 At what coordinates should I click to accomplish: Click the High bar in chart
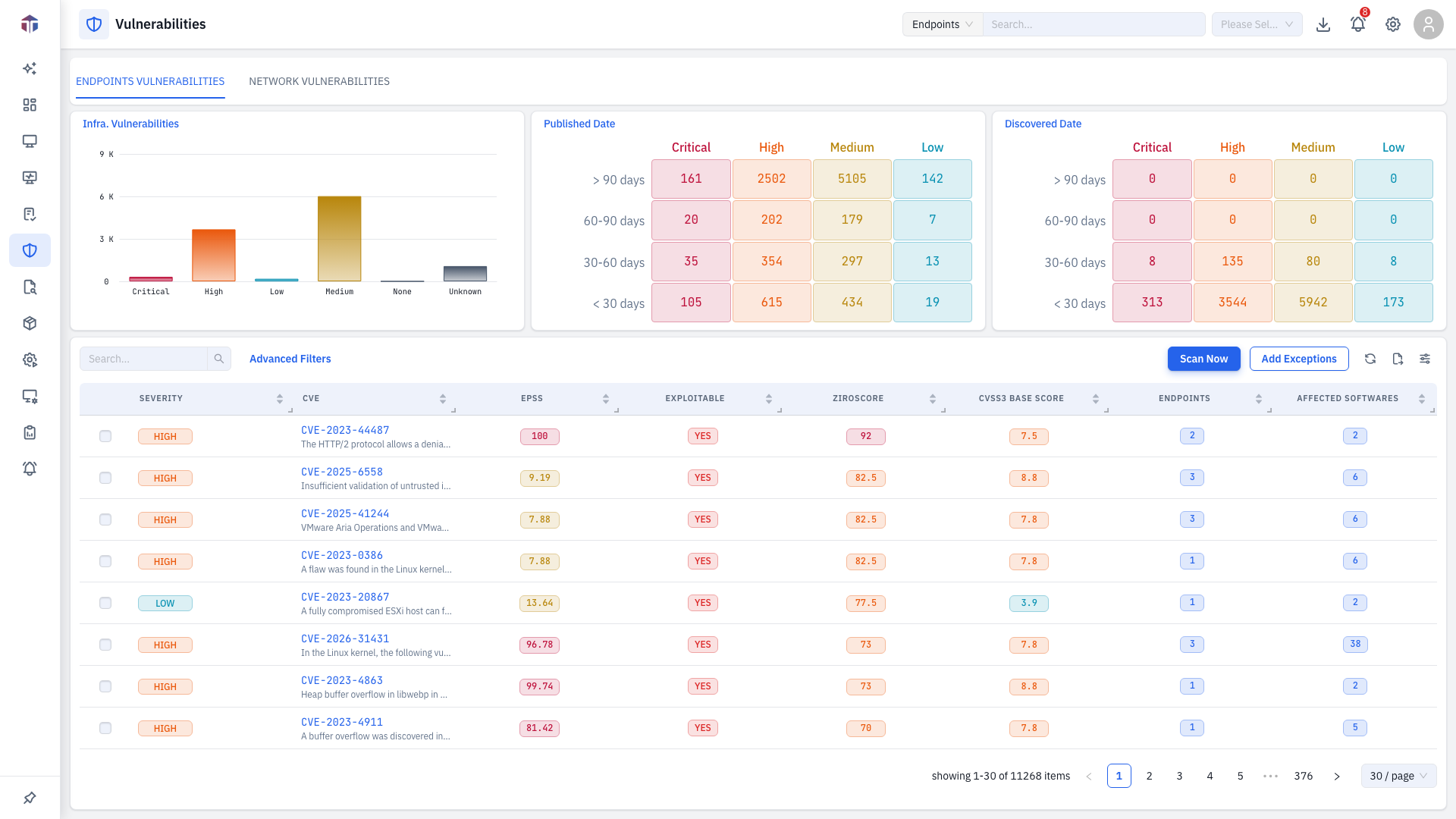(214, 256)
